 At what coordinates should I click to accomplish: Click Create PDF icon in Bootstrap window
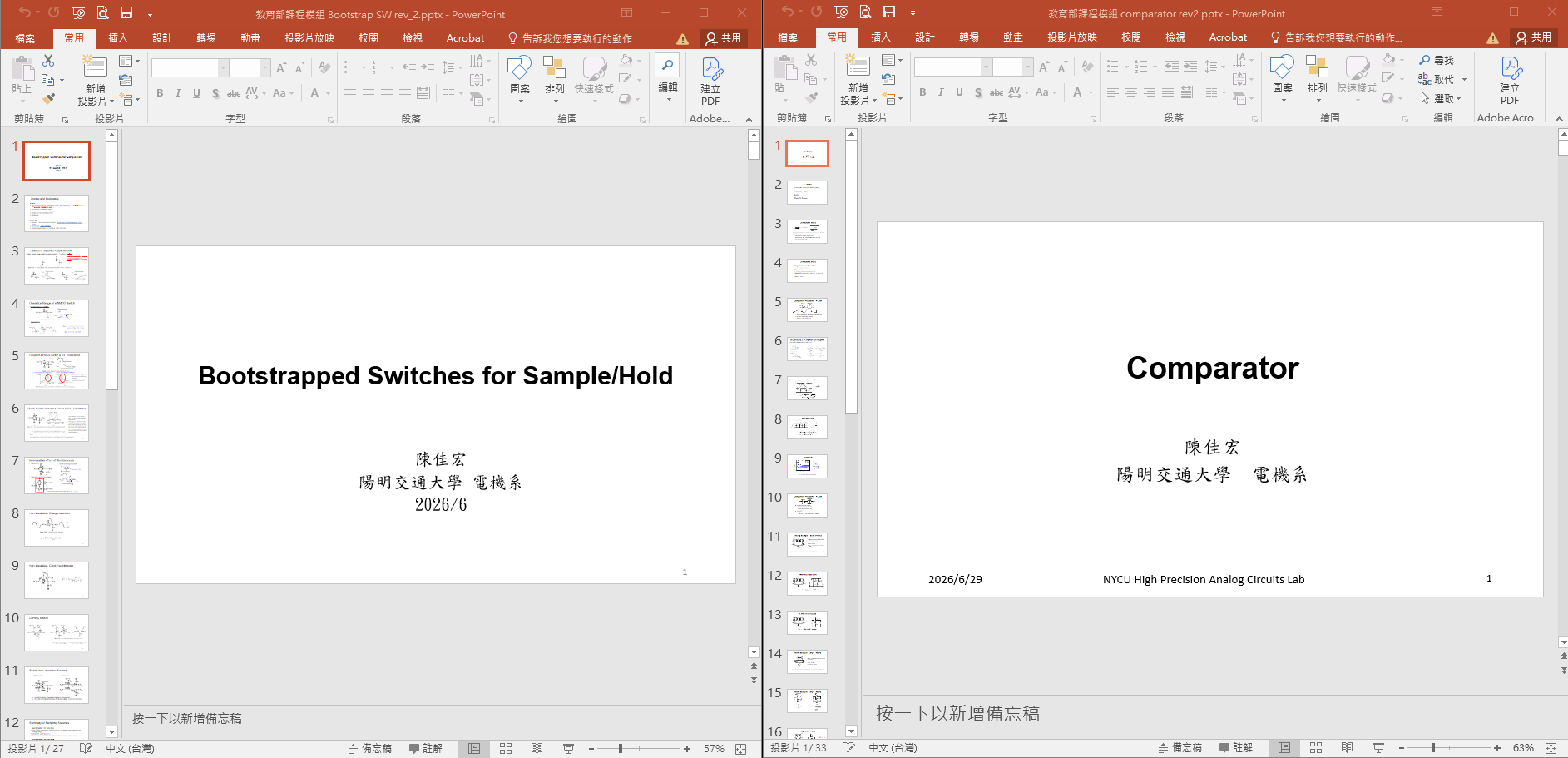click(x=711, y=82)
